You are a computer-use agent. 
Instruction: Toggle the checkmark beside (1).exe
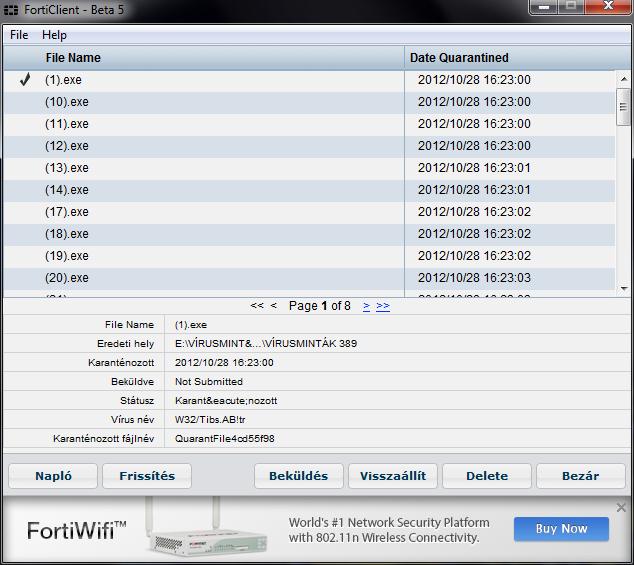[25, 79]
